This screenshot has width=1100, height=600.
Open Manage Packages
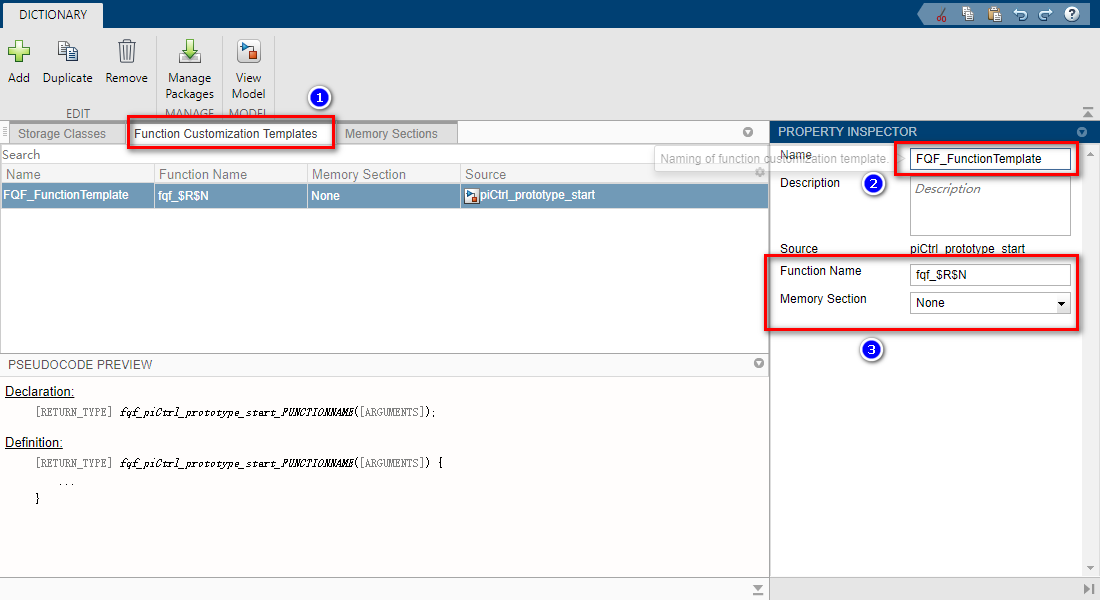[190, 63]
